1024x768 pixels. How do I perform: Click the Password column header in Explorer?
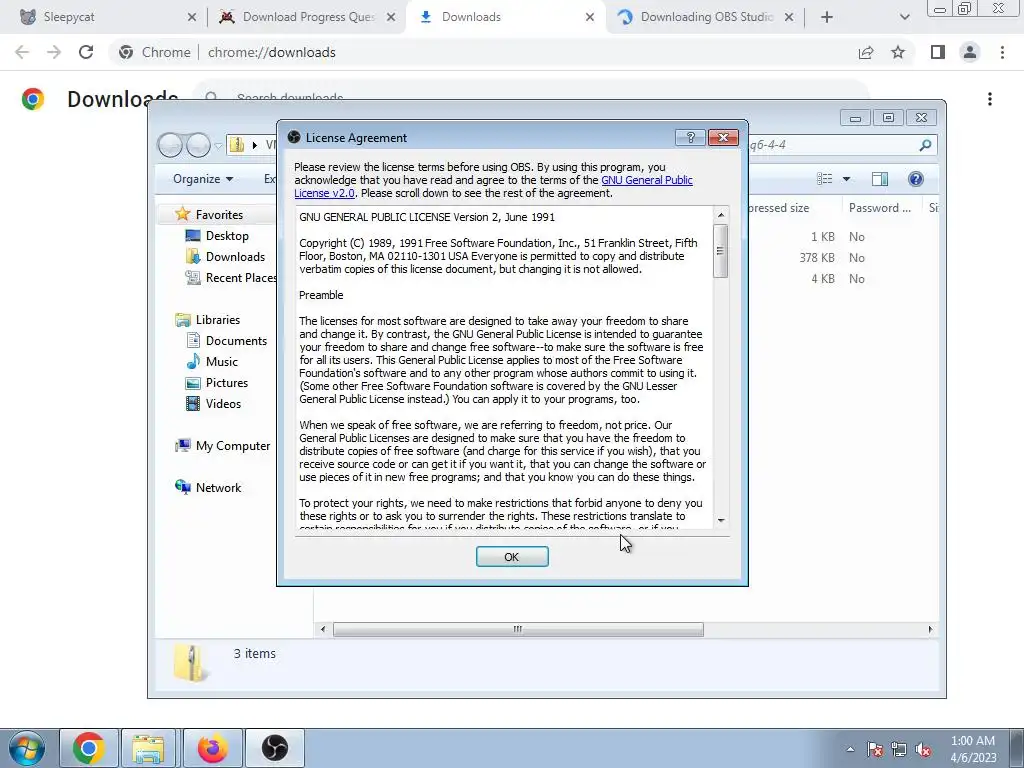tap(880, 208)
